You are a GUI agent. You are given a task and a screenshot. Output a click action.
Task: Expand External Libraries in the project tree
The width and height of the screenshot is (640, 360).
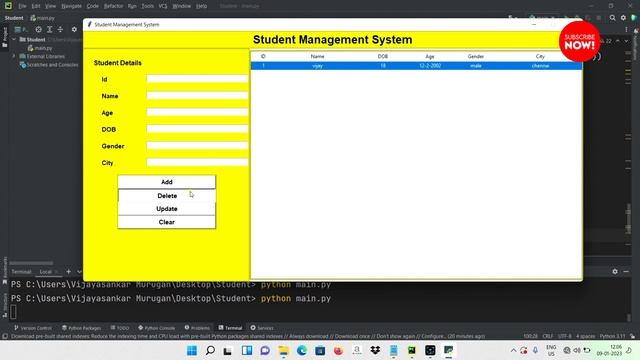pyautogui.click(x=14, y=56)
